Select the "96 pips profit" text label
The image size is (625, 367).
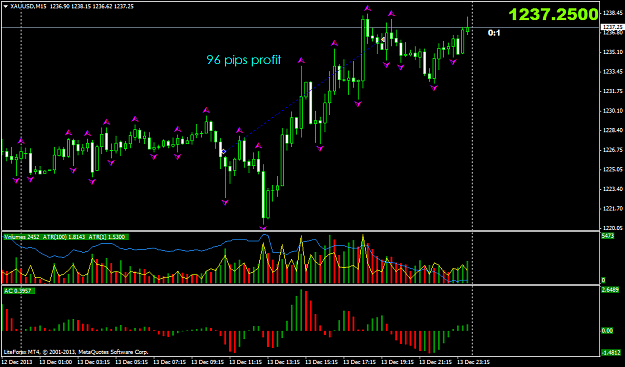click(x=244, y=60)
